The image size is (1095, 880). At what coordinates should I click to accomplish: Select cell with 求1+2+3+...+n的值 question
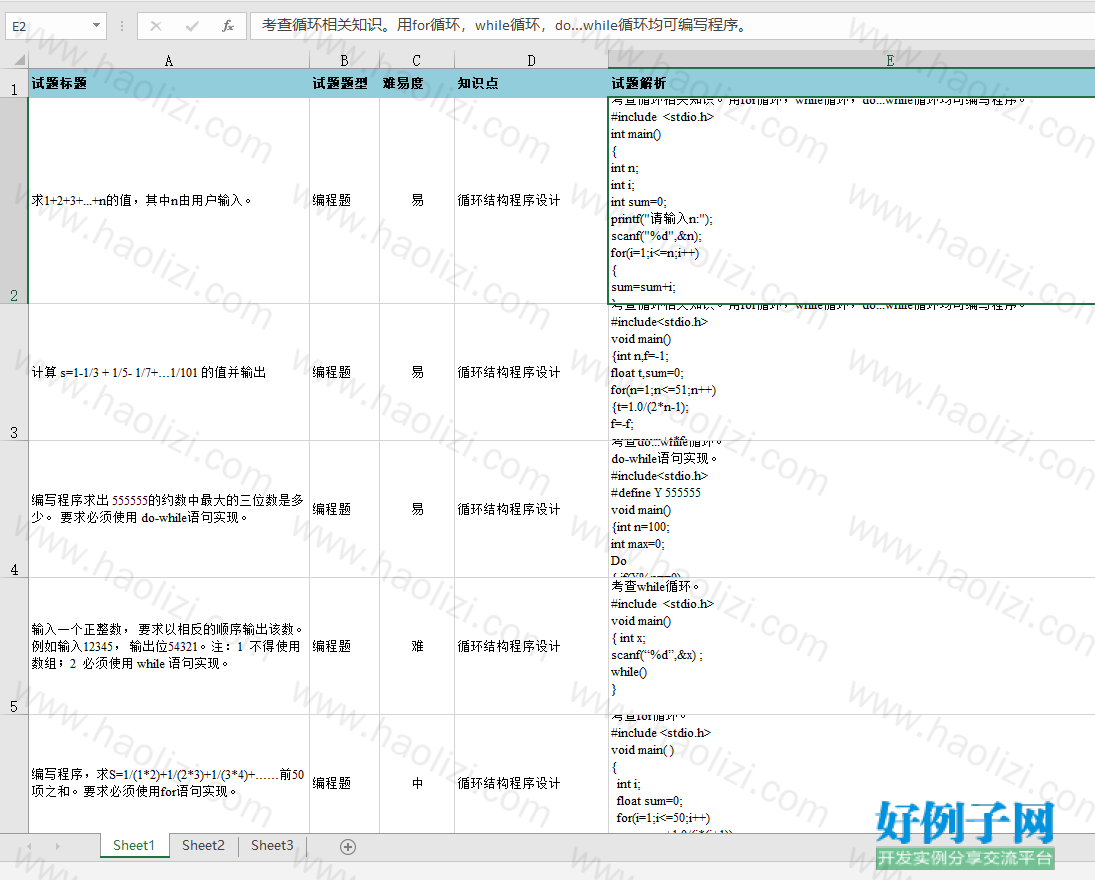169,200
